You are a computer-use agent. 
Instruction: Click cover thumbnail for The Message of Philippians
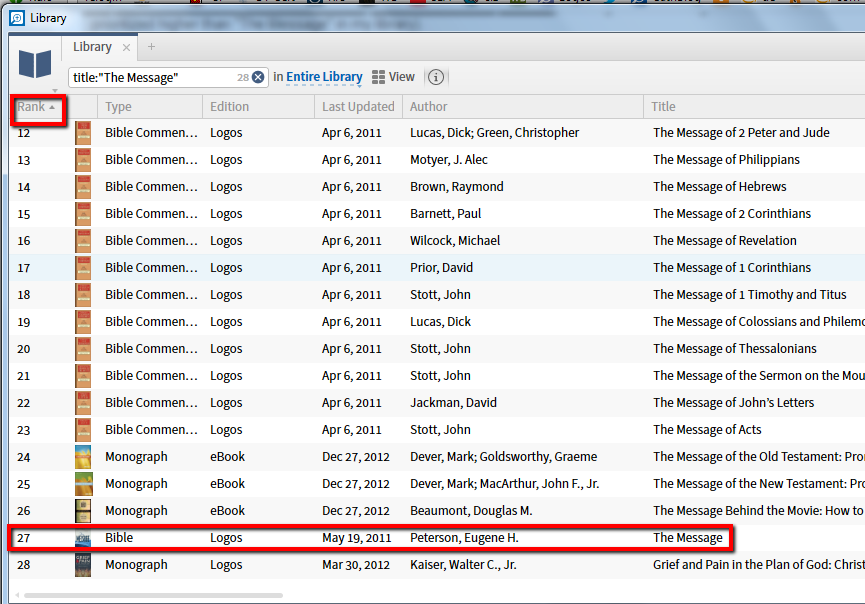click(83, 160)
